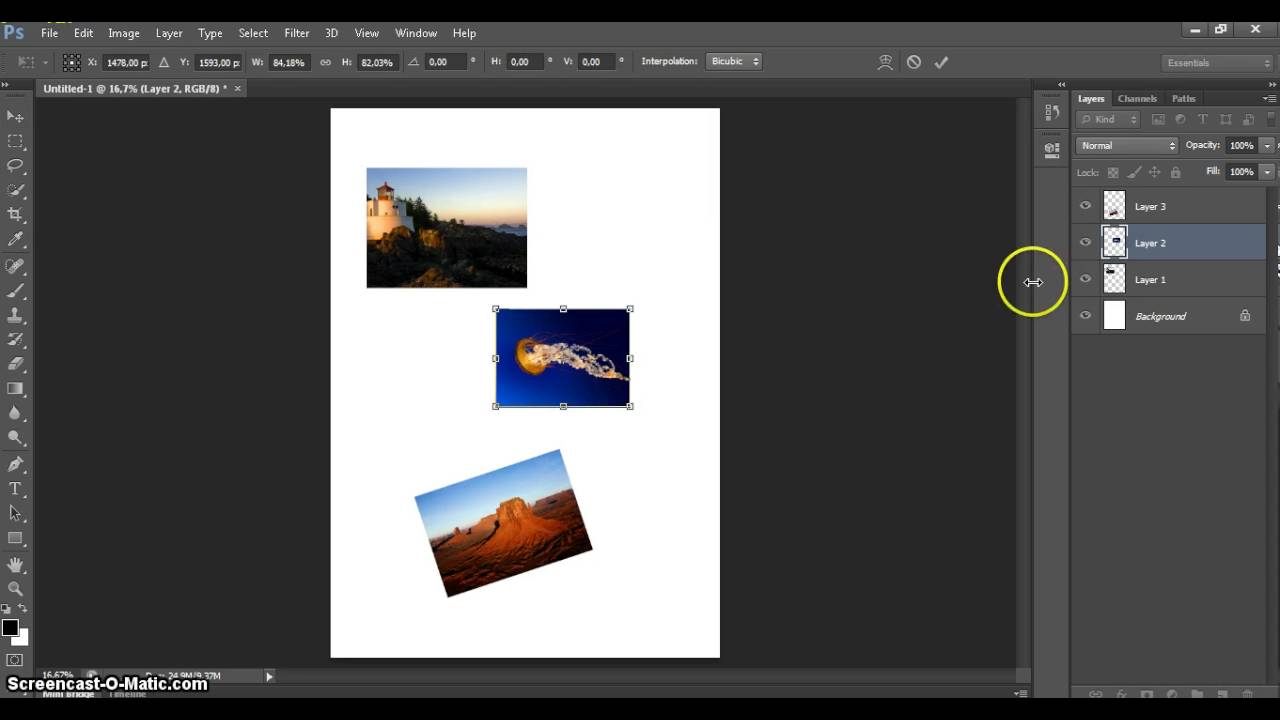Switch to the Channels tab

click(x=1137, y=98)
